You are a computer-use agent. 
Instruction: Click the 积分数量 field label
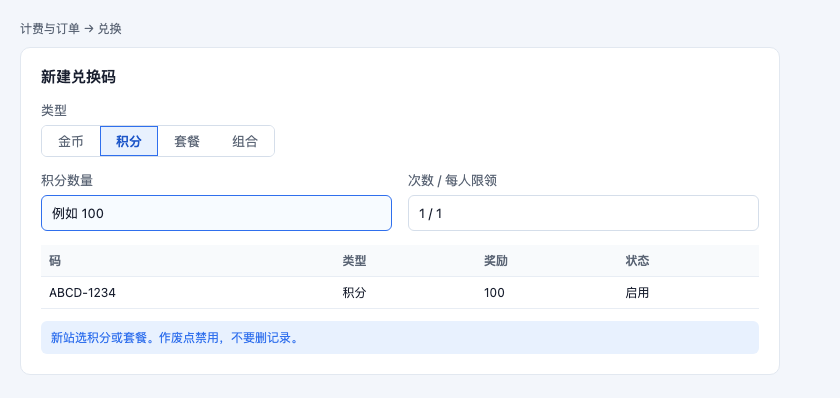[67, 181]
